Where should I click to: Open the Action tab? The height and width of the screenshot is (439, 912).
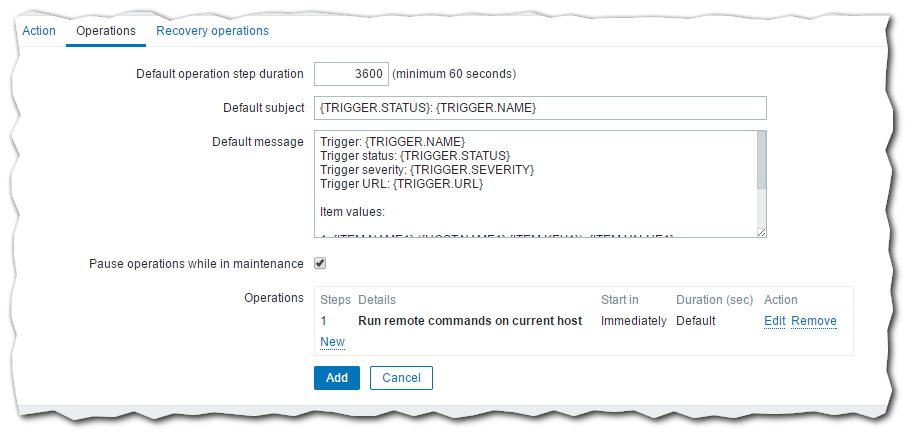coord(39,31)
